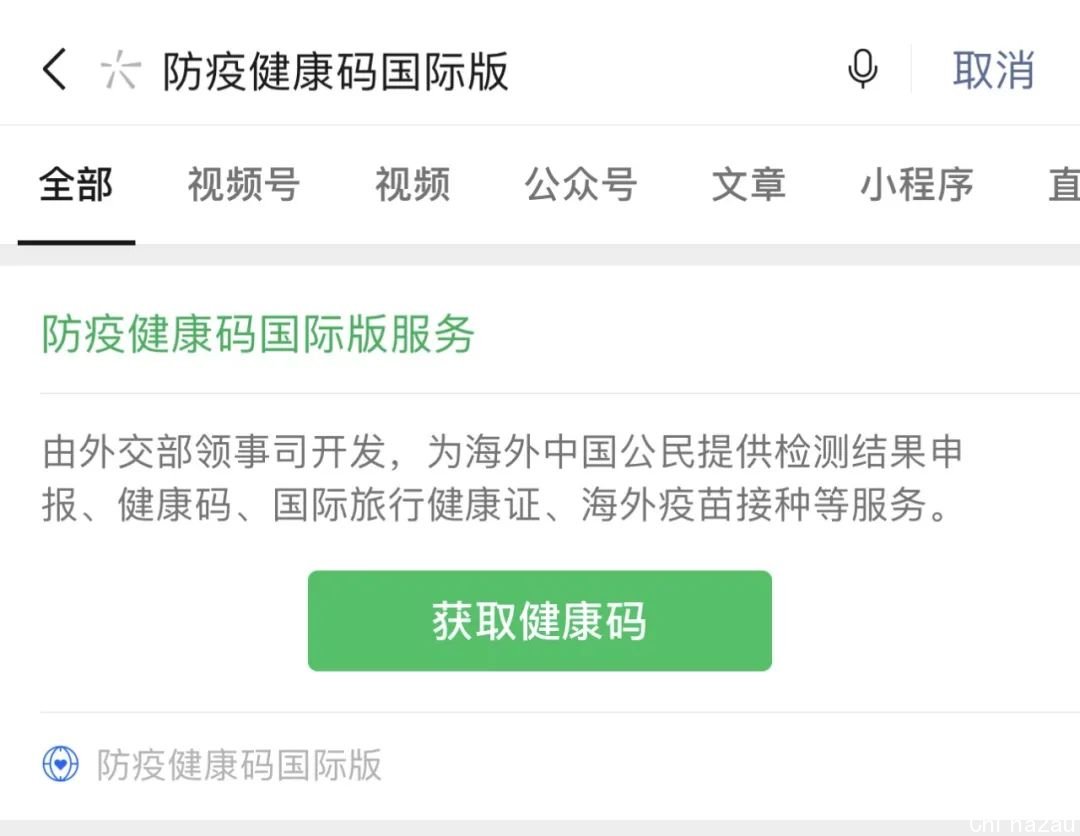The width and height of the screenshot is (1080, 836).
Task: Click the black underline beneath 全部 tab
Action: (76, 242)
